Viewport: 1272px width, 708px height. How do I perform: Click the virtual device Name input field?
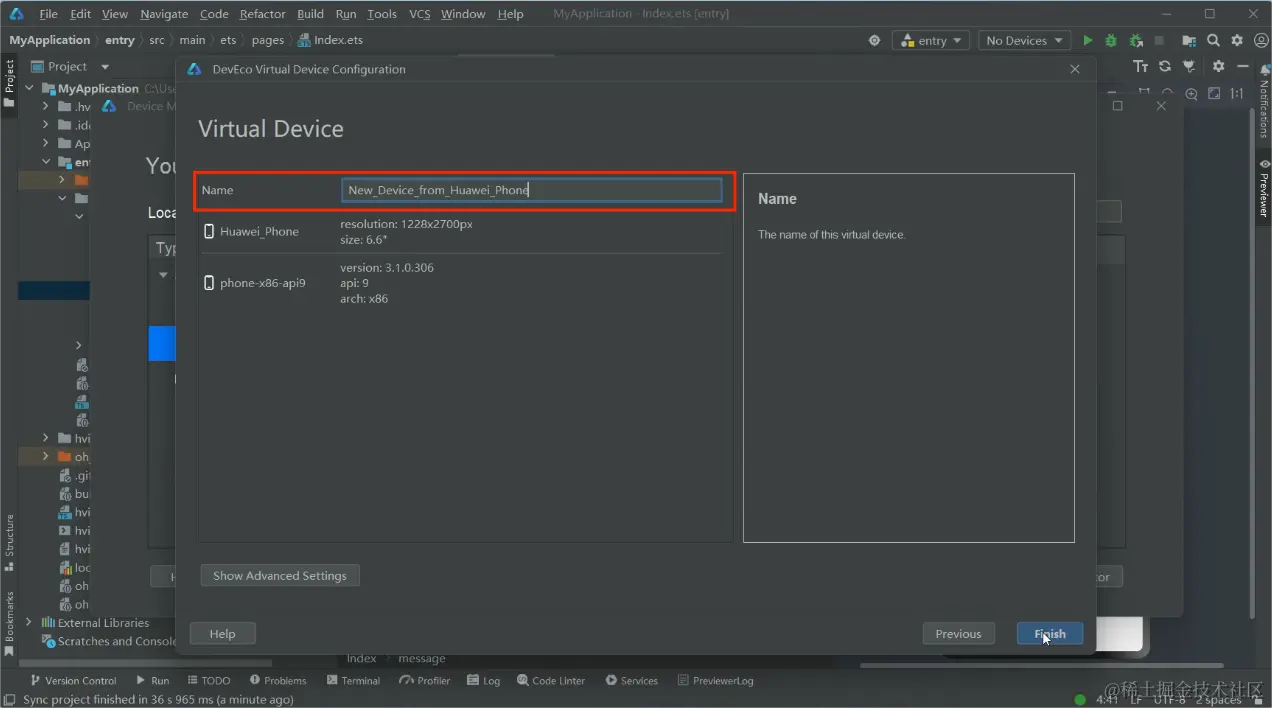(x=532, y=190)
